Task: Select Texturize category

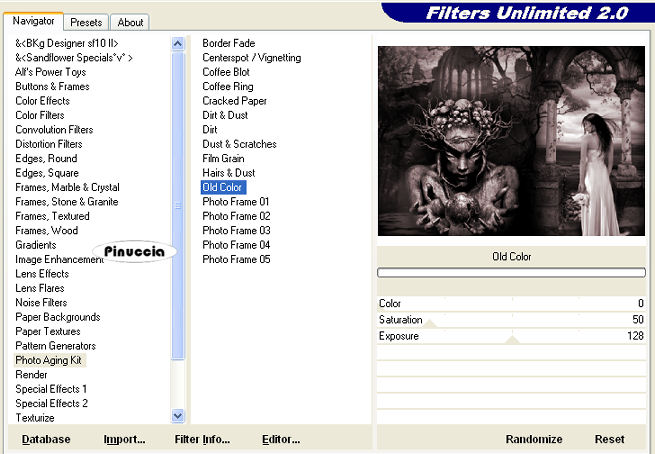Action: (35, 418)
